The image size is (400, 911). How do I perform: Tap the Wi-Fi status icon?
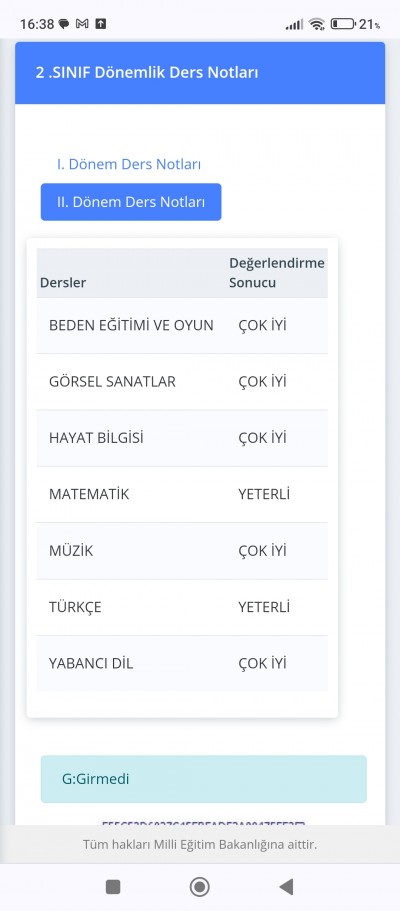[x=317, y=24]
